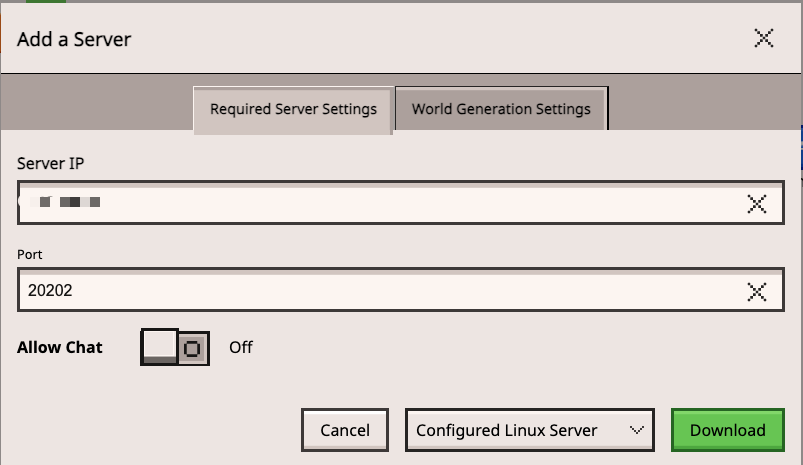The width and height of the screenshot is (803, 465).
Task: Click the green Download button
Action: pos(727,430)
